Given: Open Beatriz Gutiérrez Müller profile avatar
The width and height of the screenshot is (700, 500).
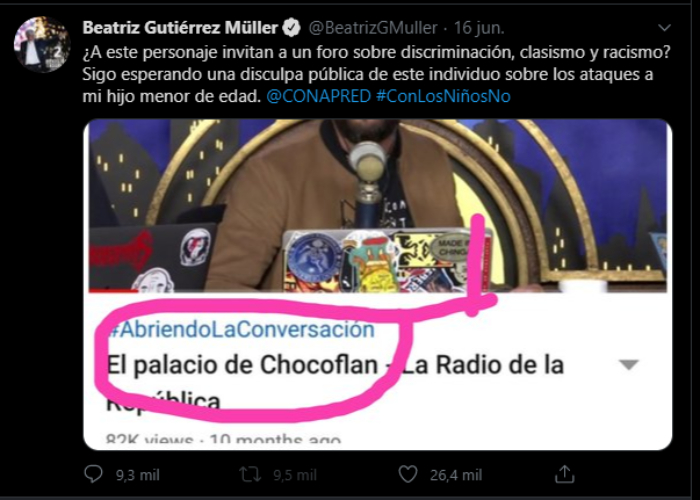Looking at the screenshot, I should click(42, 44).
